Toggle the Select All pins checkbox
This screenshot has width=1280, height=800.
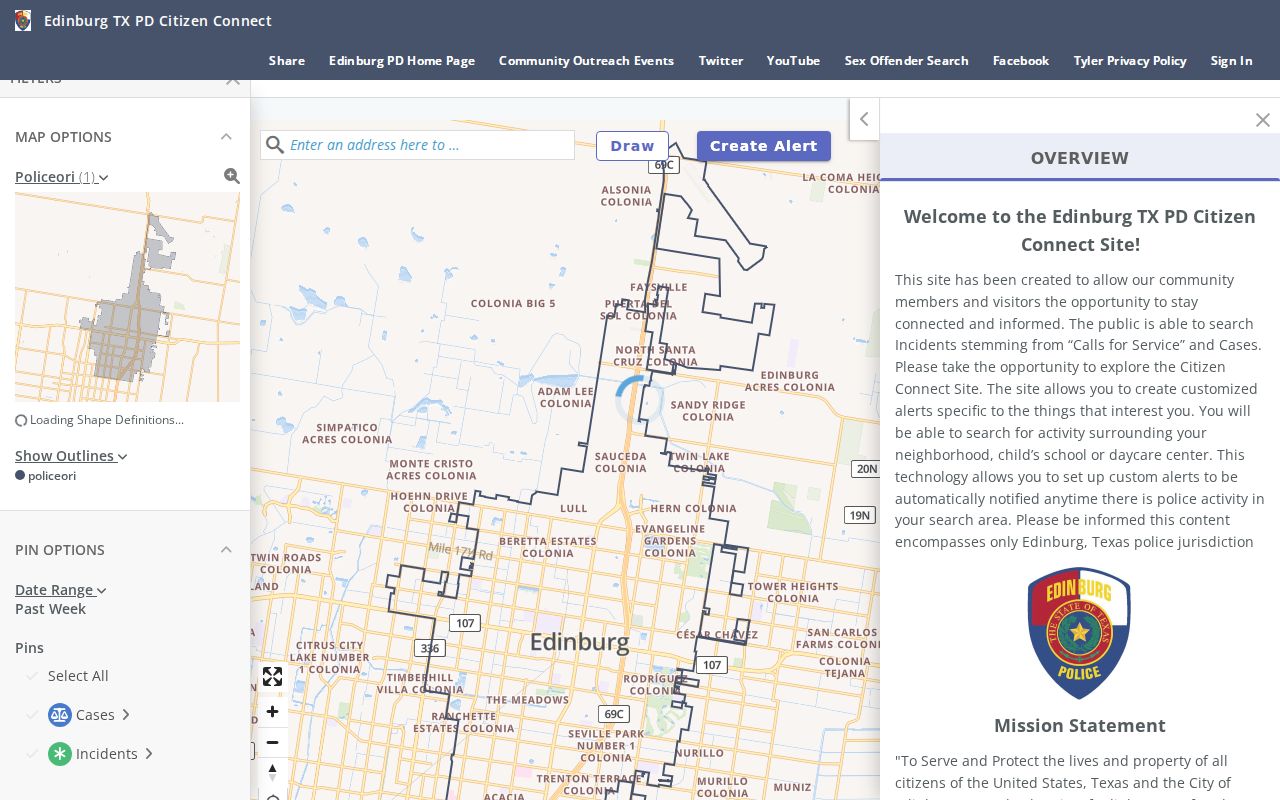pyautogui.click(x=32, y=676)
